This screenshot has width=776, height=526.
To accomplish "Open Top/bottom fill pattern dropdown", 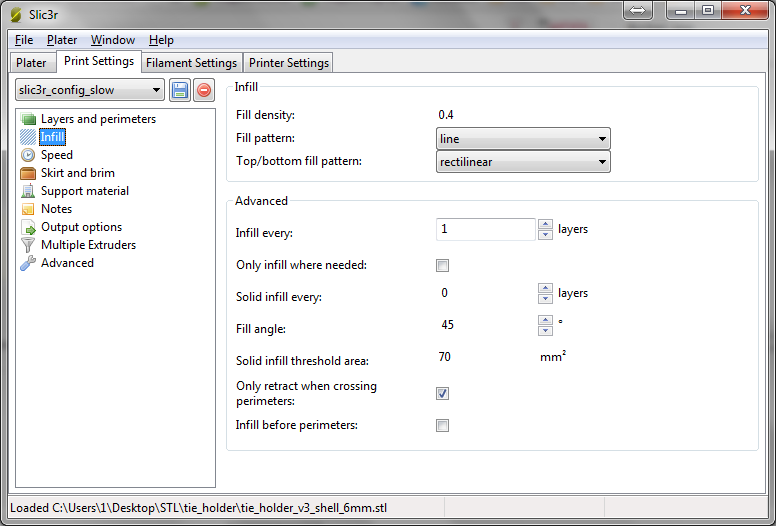I will click(x=523, y=162).
